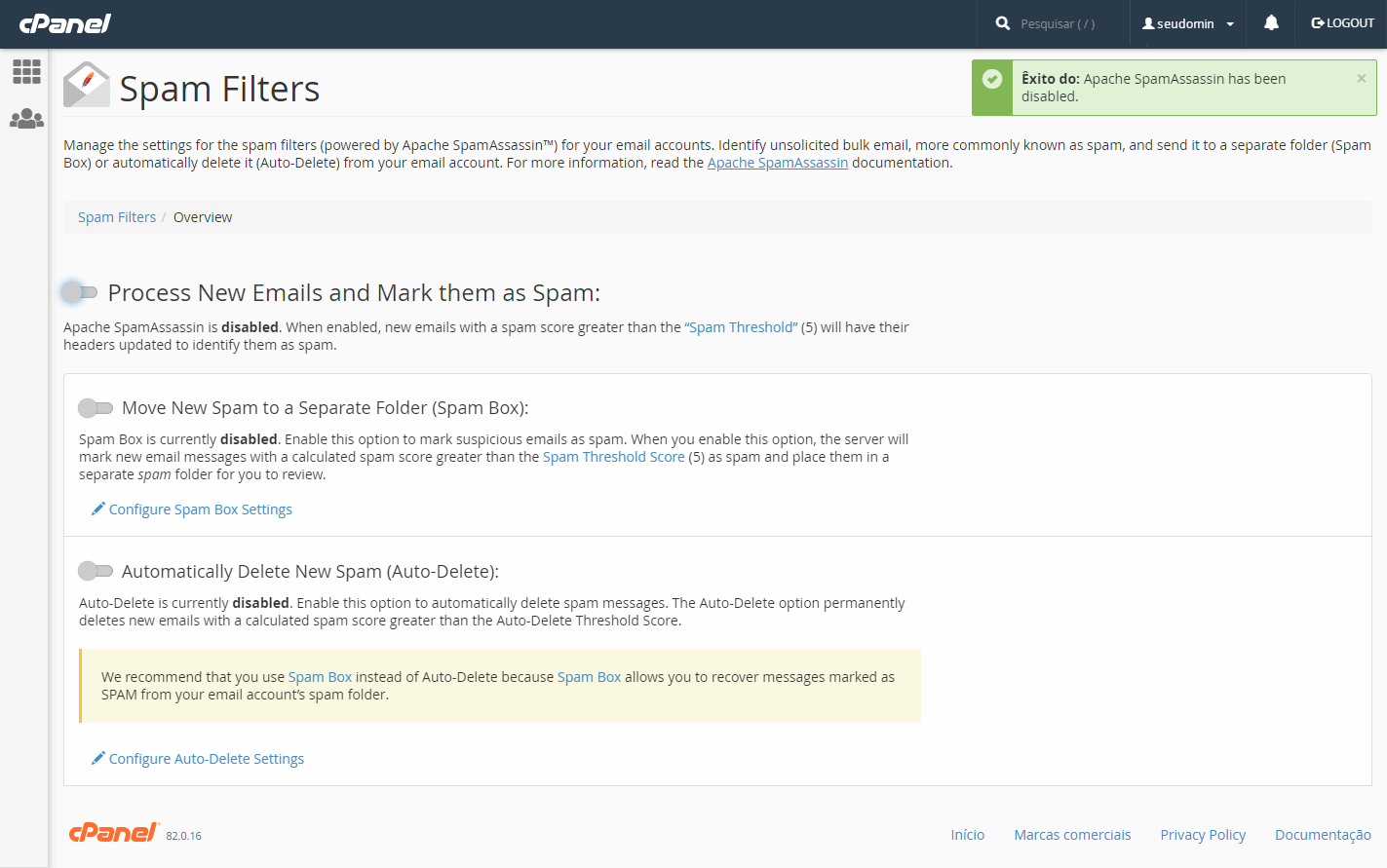Enable Move New Spam to Separate Folder
Viewport: 1387px width, 868px height.
coord(96,408)
